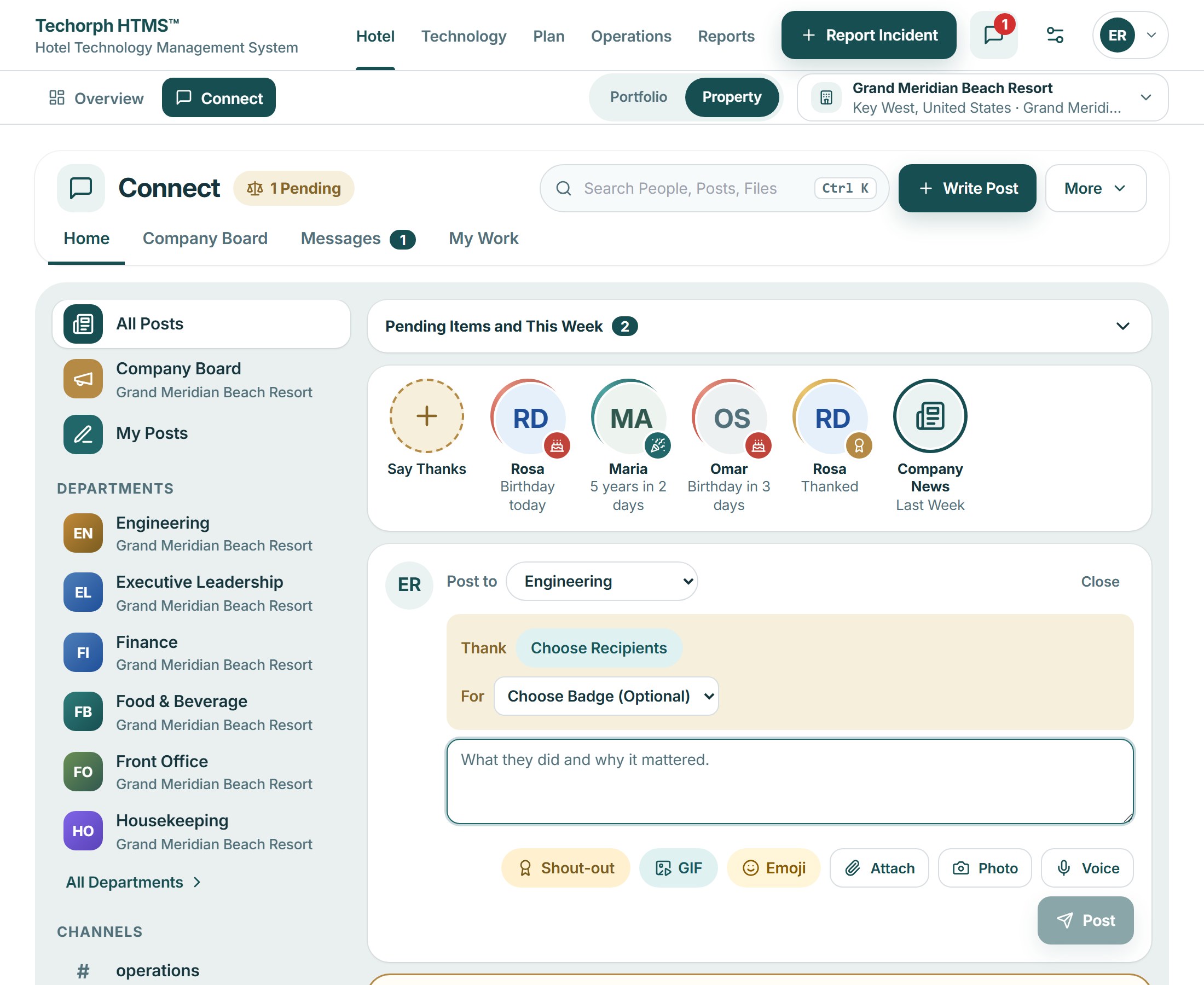Open the Engineering EN department
The width and height of the screenshot is (1204, 985).
point(201,534)
